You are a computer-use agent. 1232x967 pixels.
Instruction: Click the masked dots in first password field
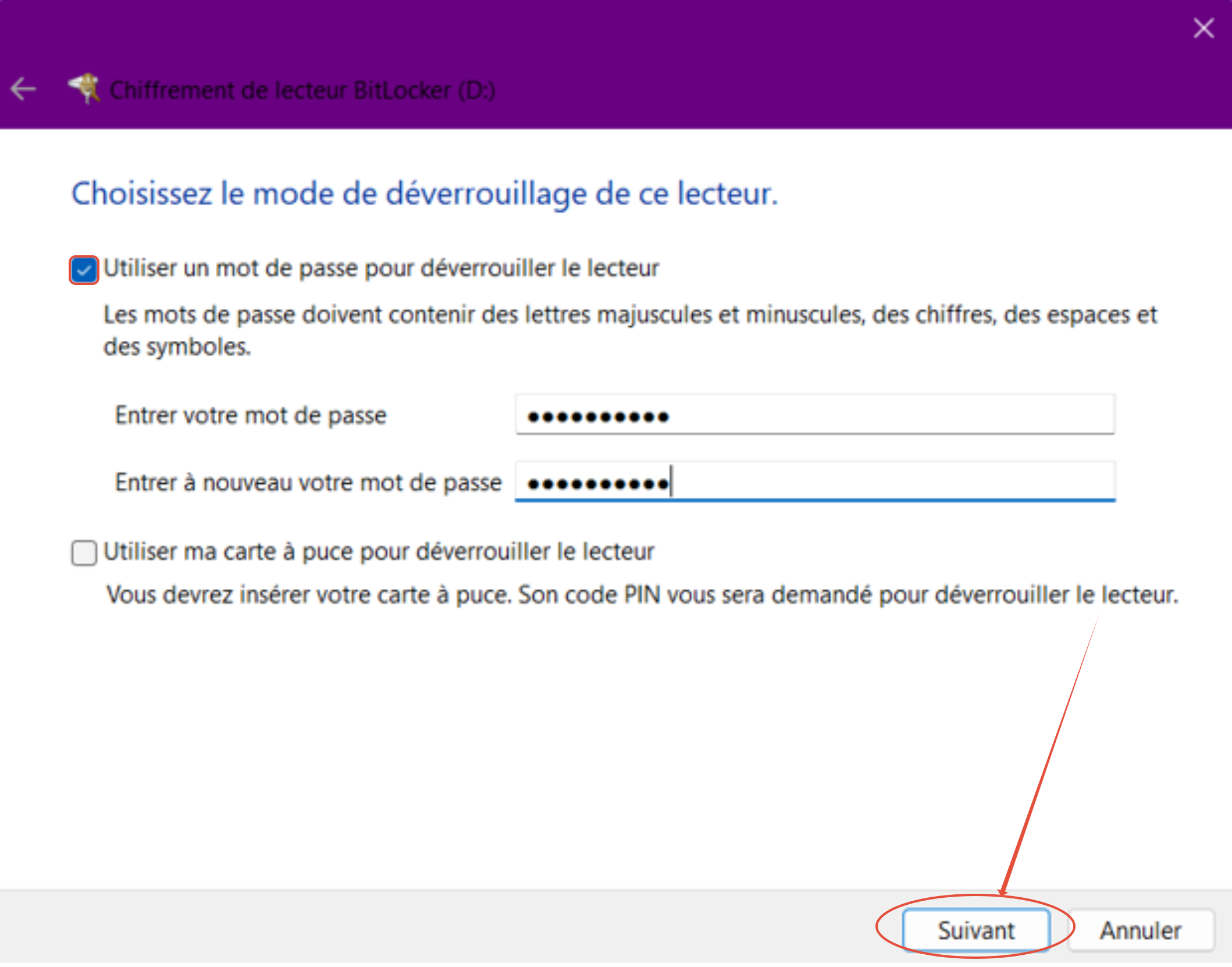click(x=598, y=417)
